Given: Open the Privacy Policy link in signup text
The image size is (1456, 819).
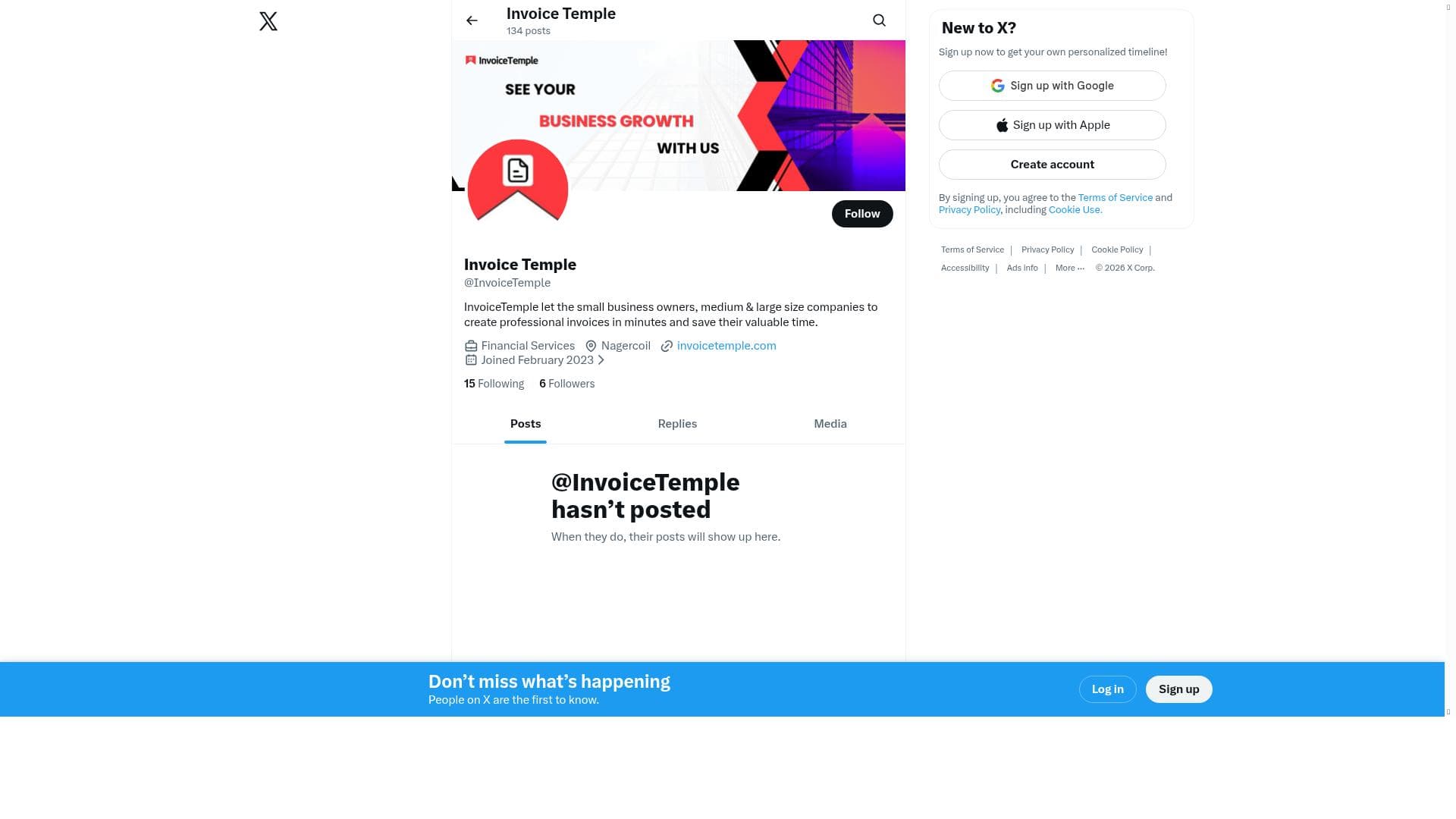Looking at the screenshot, I should tap(969, 210).
